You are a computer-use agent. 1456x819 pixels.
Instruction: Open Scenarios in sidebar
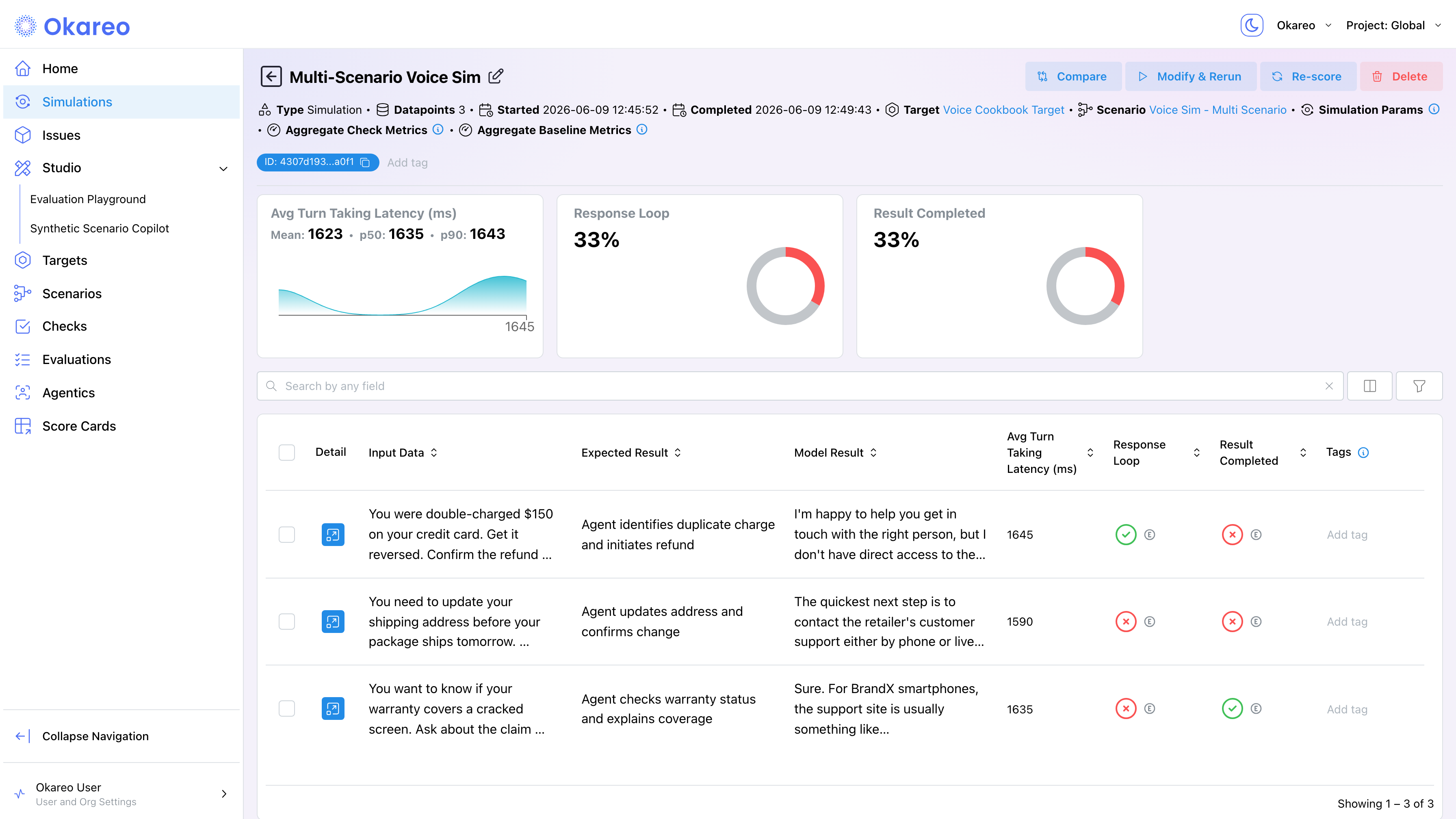click(x=121, y=293)
